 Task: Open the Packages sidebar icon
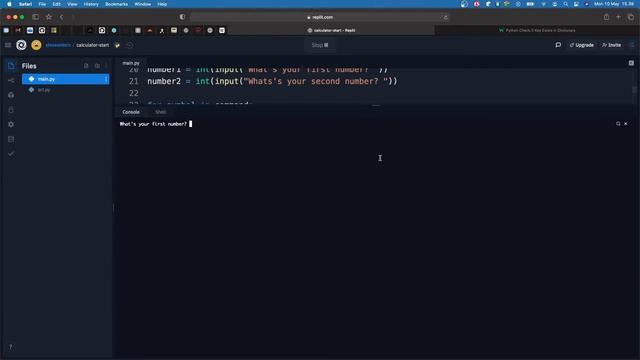(x=11, y=95)
